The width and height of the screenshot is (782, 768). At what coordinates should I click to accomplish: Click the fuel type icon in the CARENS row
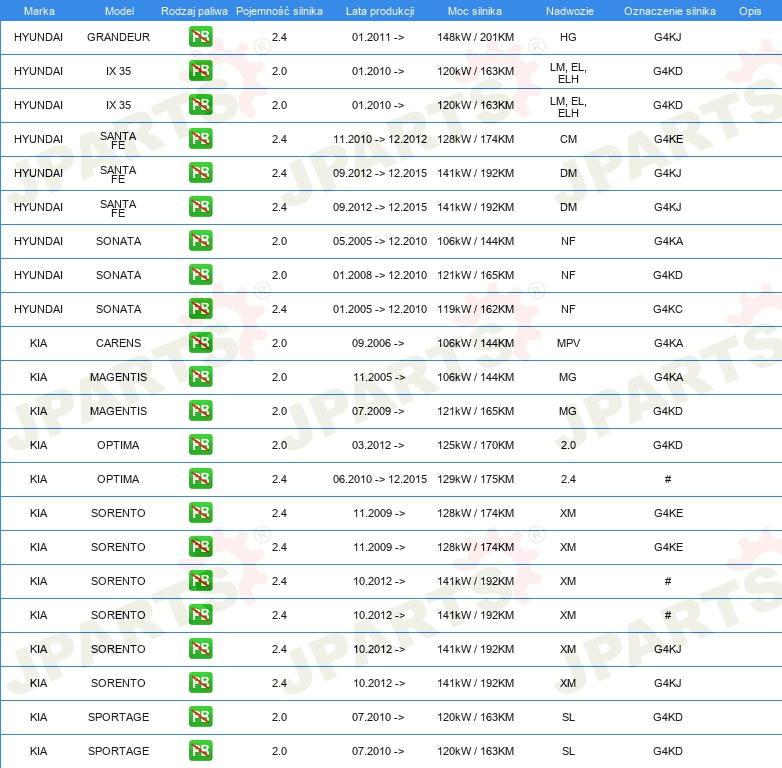pos(200,343)
